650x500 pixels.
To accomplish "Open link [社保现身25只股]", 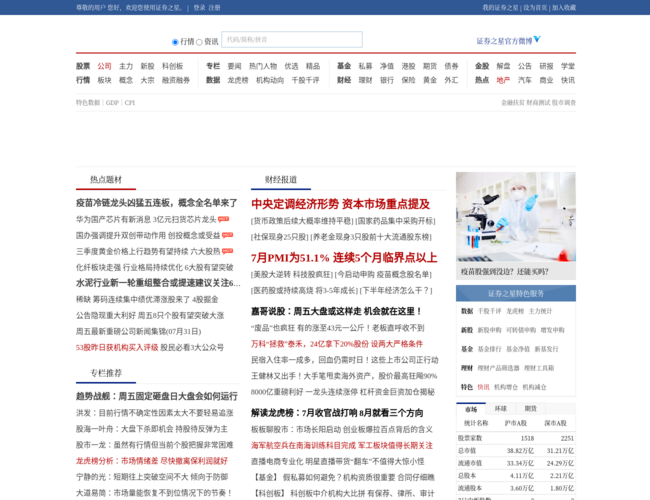I will (280, 237).
